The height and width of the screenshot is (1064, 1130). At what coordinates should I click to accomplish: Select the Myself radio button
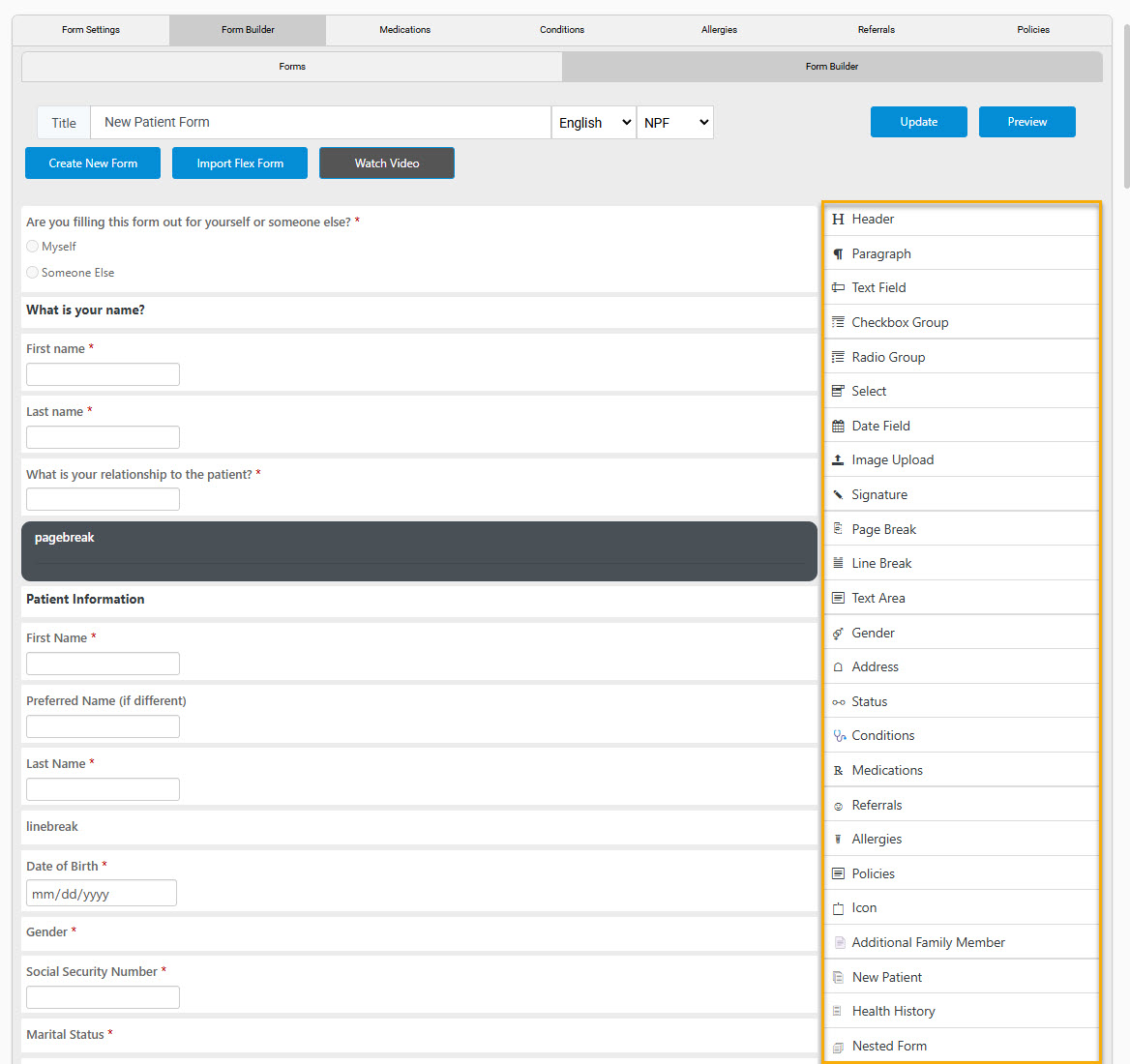point(32,246)
